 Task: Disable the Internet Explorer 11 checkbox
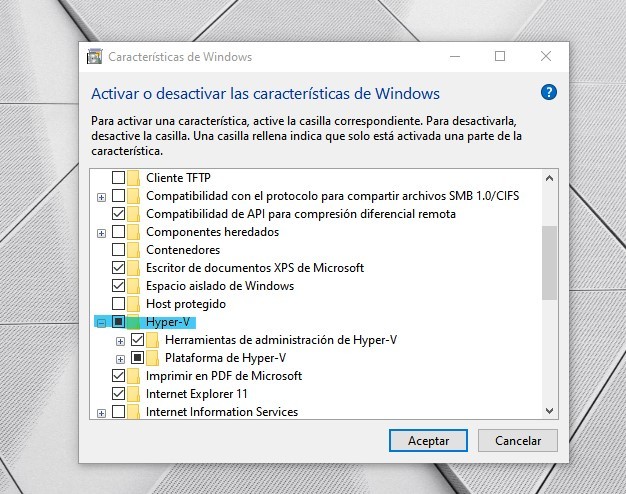(119, 393)
